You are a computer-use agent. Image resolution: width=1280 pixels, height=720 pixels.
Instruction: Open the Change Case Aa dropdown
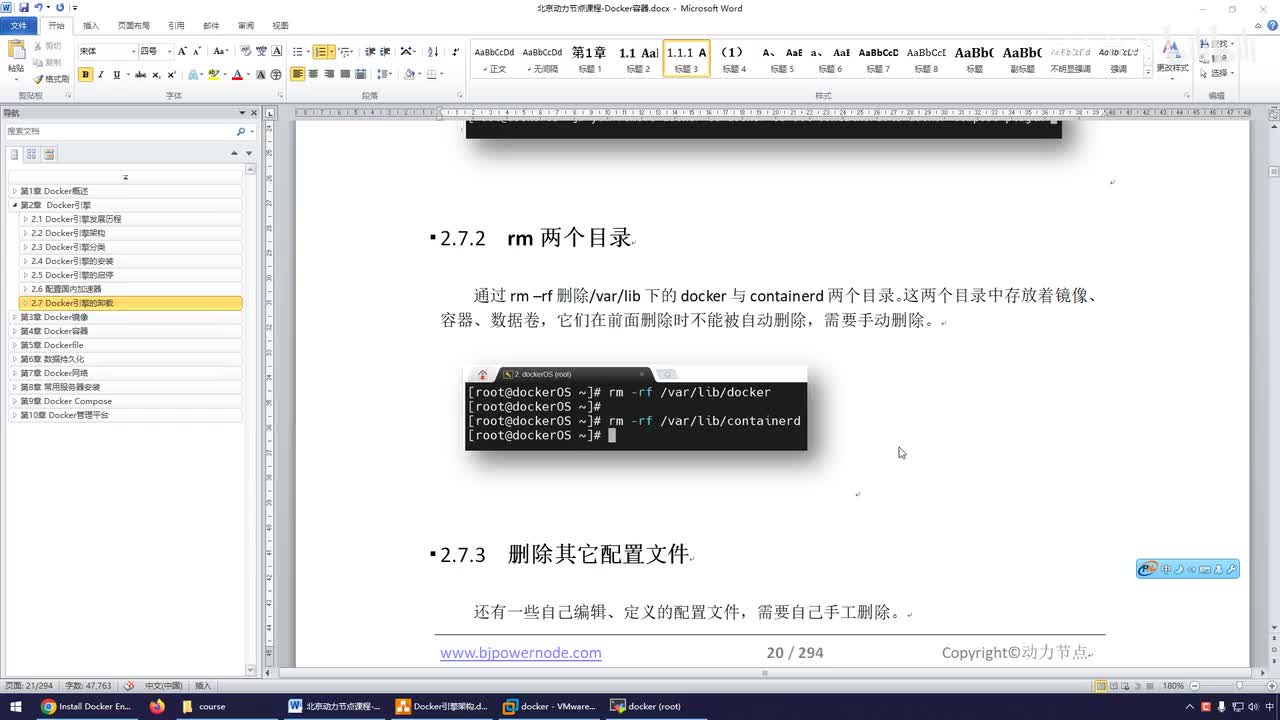coord(220,51)
